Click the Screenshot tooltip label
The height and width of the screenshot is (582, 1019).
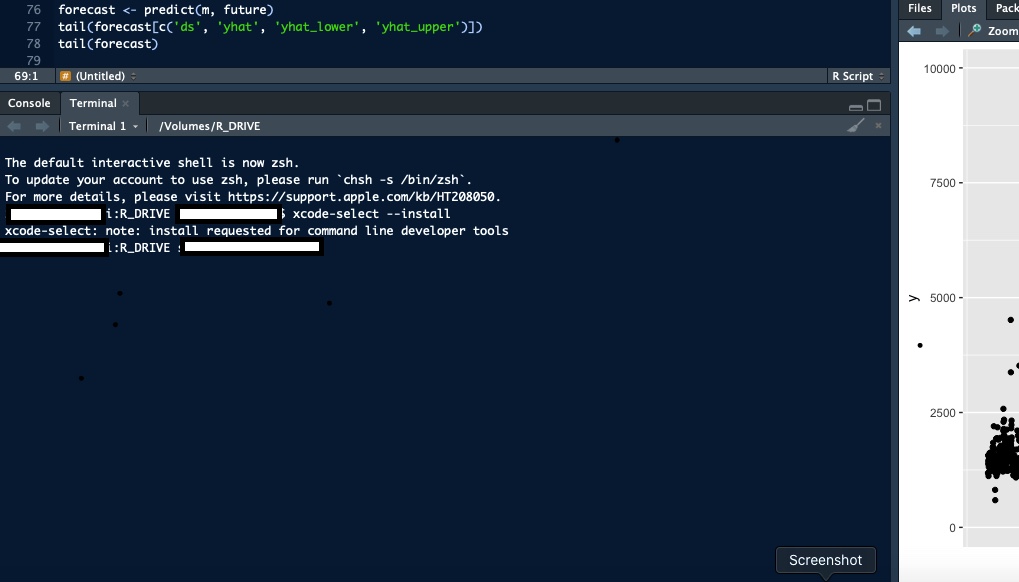825,560
